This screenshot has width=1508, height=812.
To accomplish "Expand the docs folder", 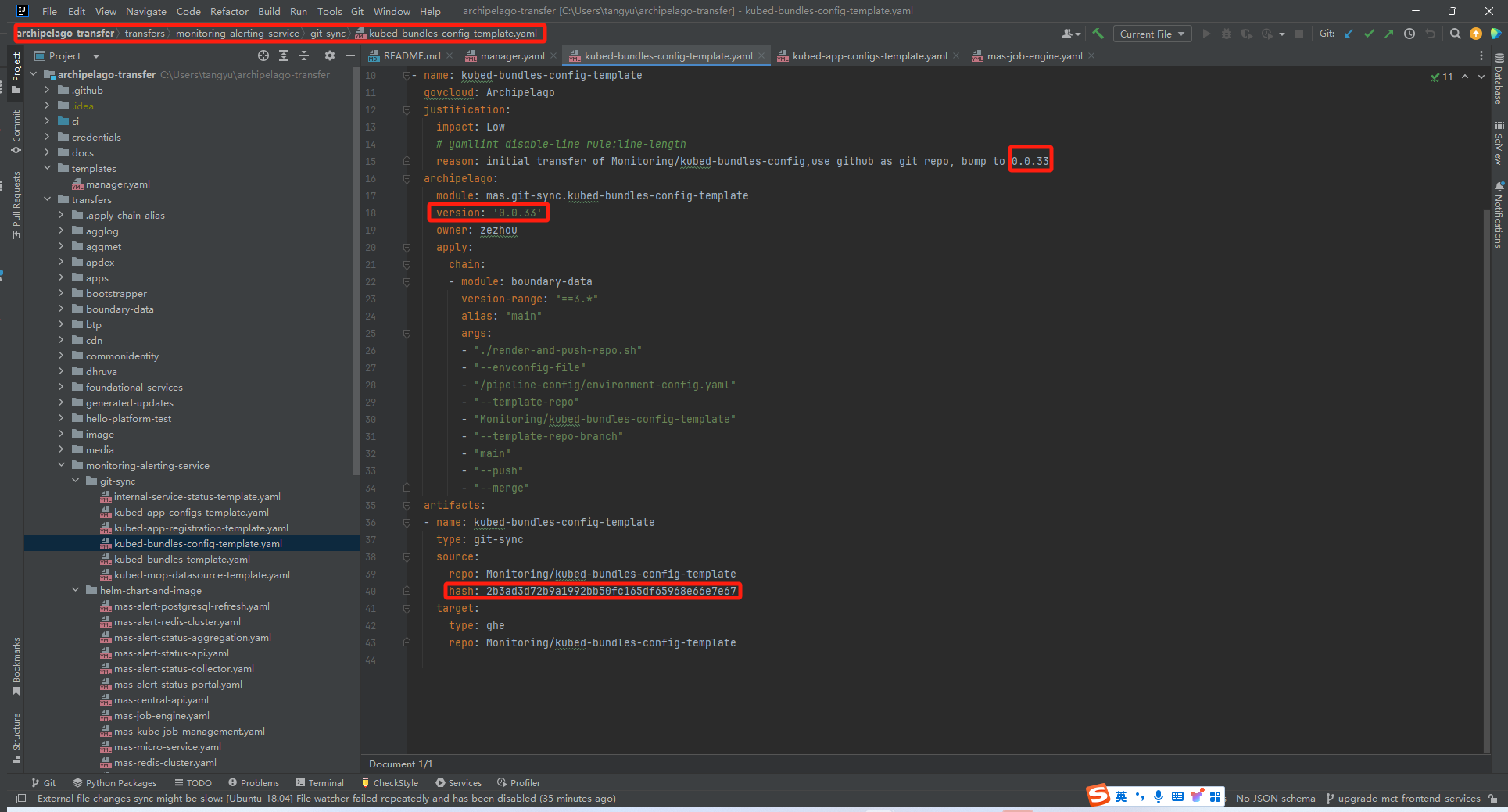I will [48, 152].
